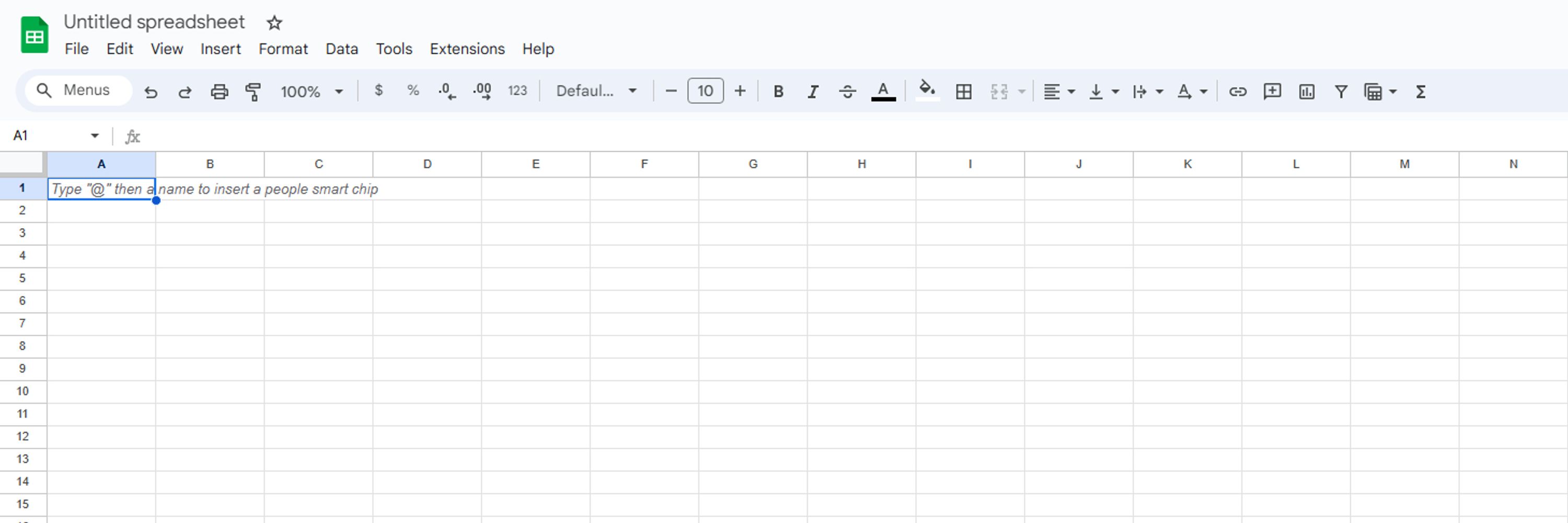The height and width of the screenshot is (523, 1568).
Task: Toggle bold formatting
Action: (778, 92)
